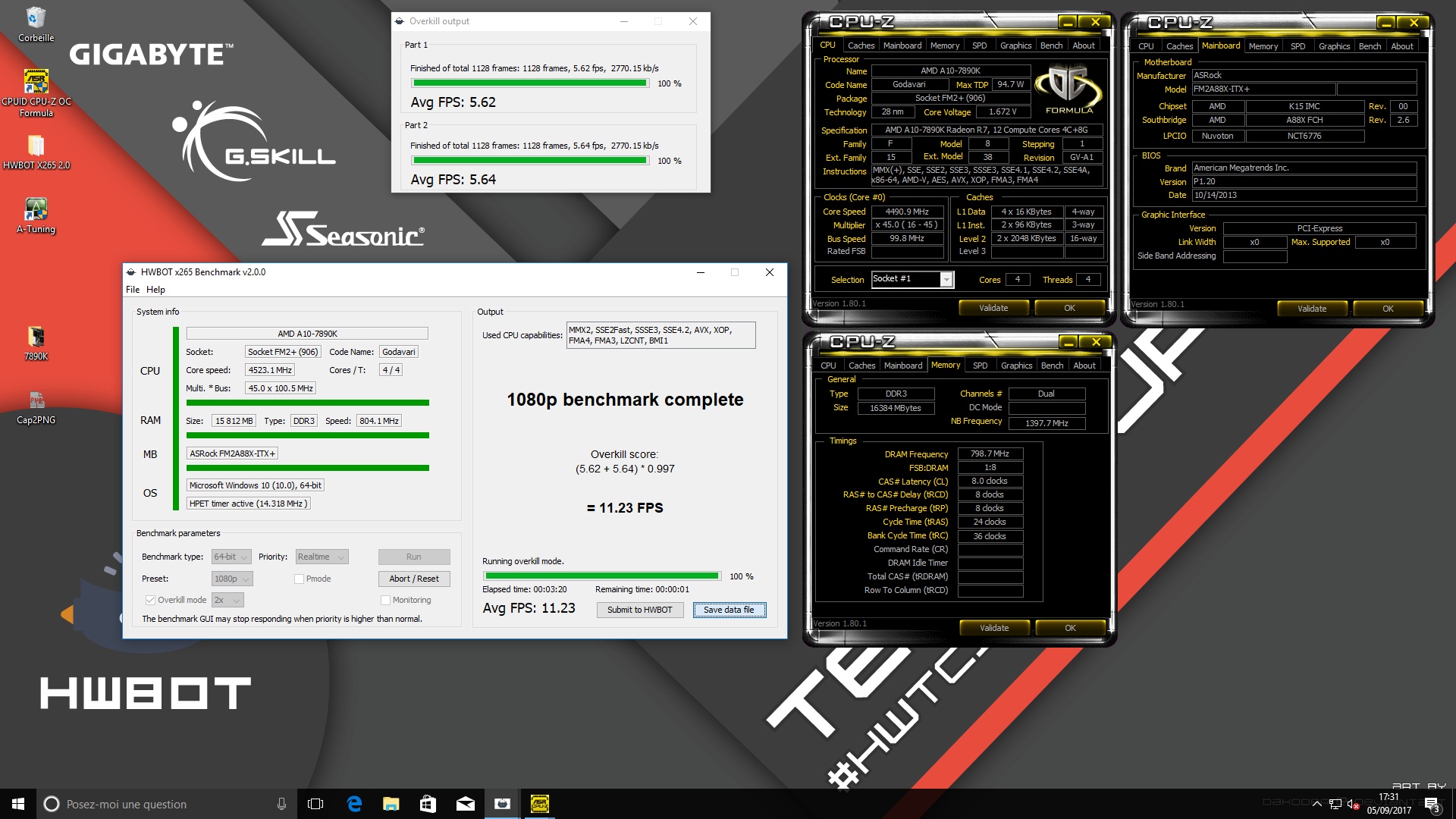The image size is (1456, 819).
Task: Click the Core speed 4523.1 MHz field
Action: (x=269, y=370)
